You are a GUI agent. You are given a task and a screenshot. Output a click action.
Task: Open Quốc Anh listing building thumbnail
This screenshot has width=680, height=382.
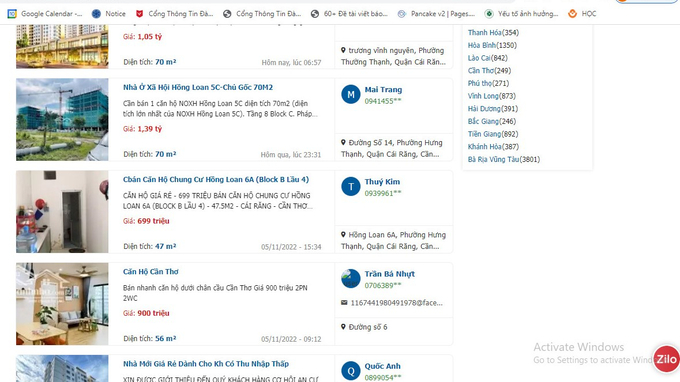62,369
